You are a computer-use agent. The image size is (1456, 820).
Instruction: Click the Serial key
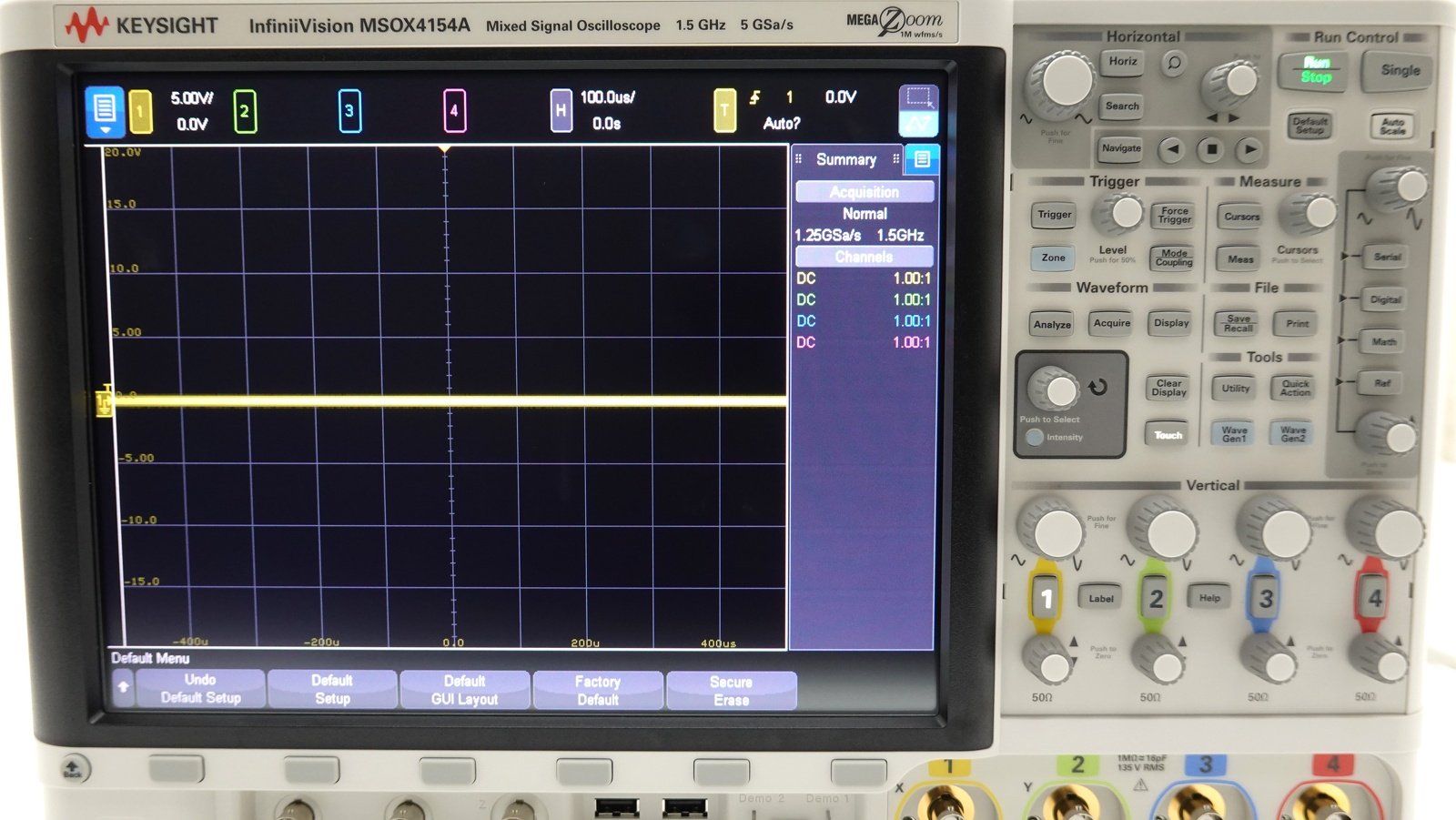[x=1387, y=258]
